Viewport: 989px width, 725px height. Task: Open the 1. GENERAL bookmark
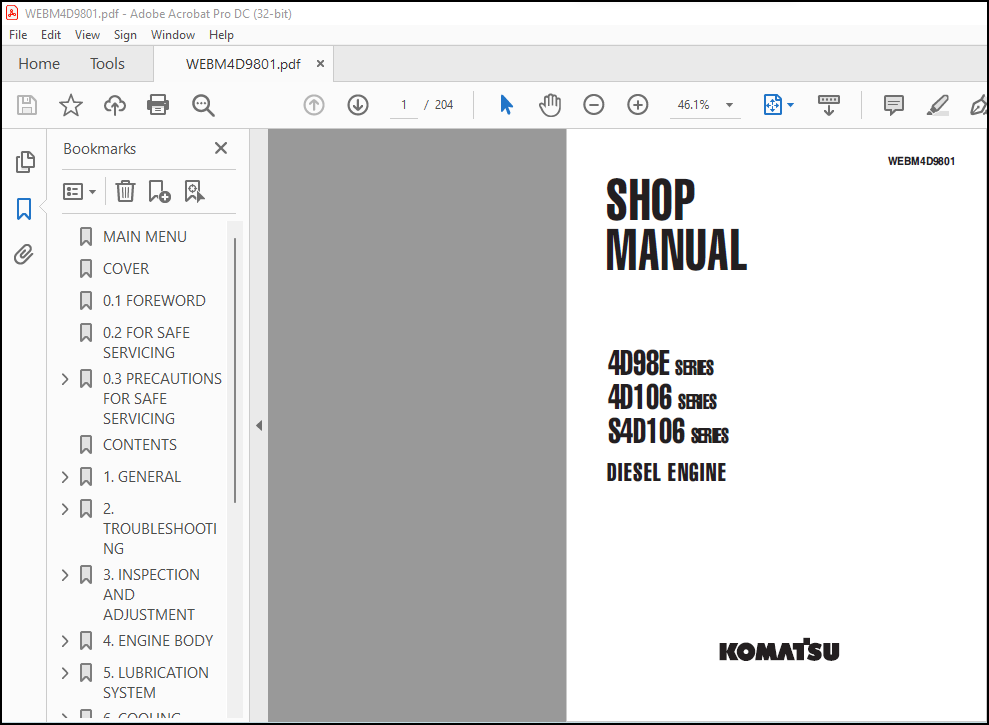pos(142,477)
